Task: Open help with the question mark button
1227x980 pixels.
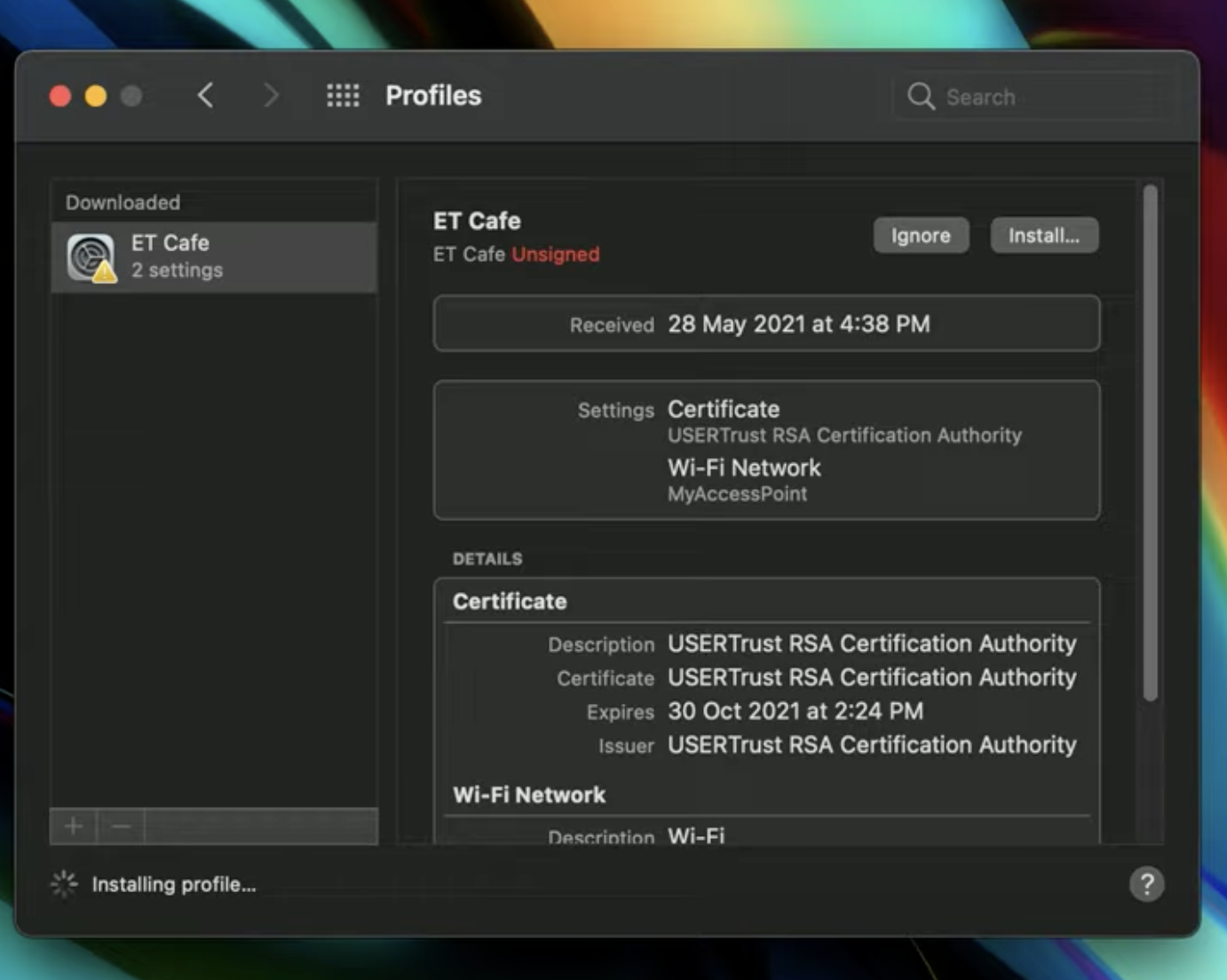Action: click(x=1146, y=884)
